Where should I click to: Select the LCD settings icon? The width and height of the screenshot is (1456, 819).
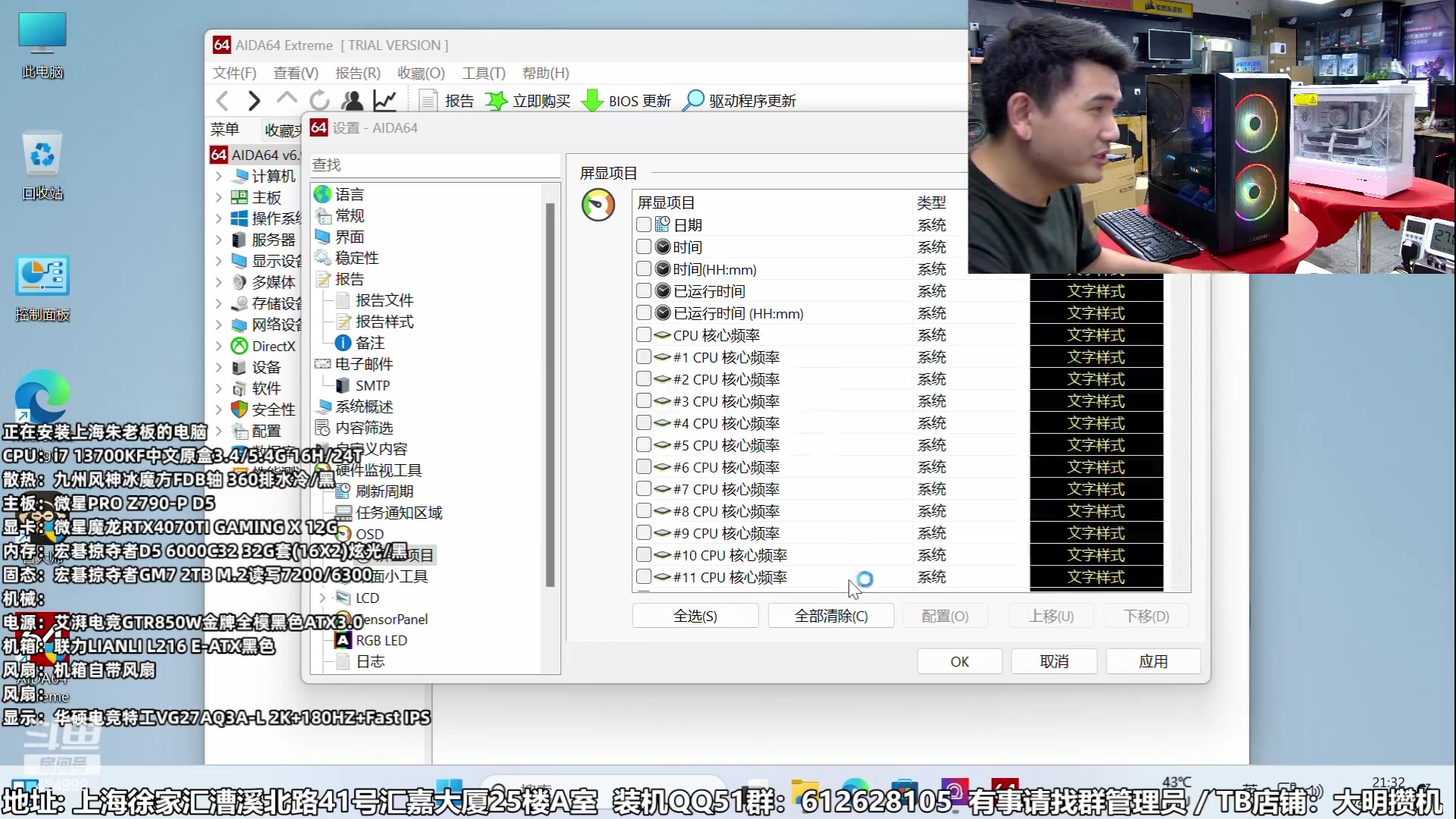[342, 598]
